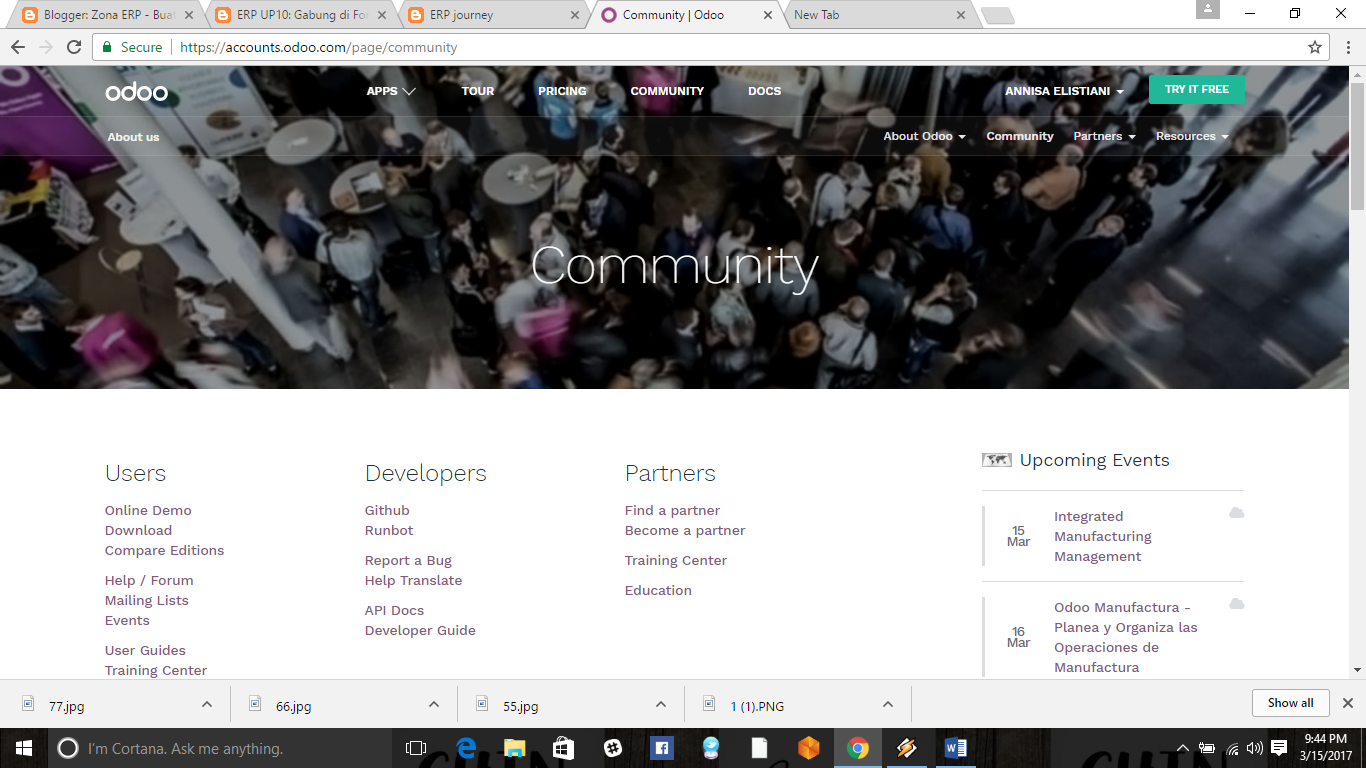The width and height of the screenshot is (1366, 768).
Task: Open the Runbot link
Action: pyautogui.click(x=389, y=530)
